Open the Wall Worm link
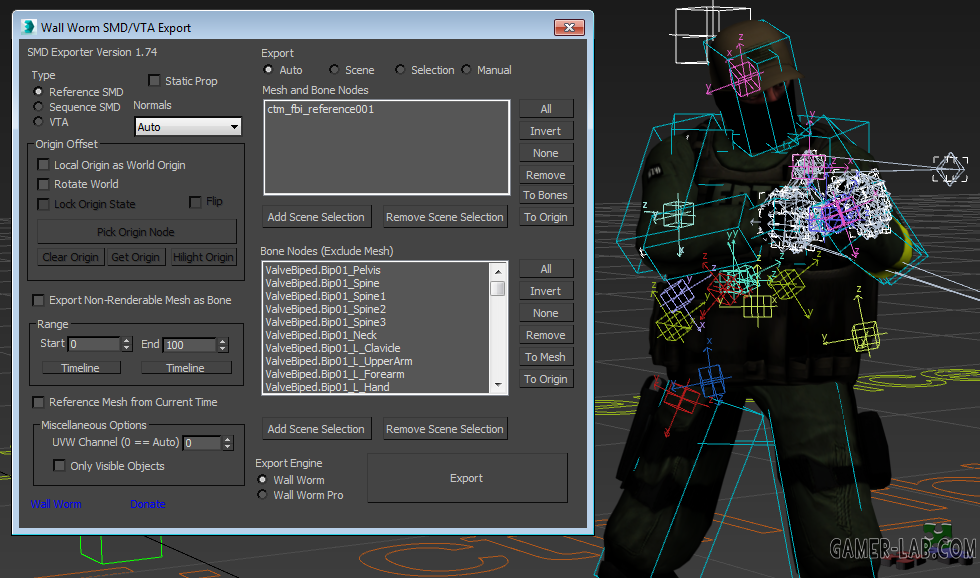Image resolution: width=980 pixels, height=578 pixels. pos(56,504)
